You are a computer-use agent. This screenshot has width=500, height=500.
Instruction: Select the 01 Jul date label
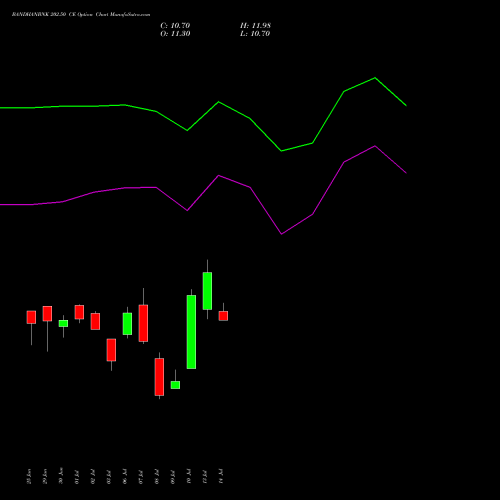click(x=77, y=476)
